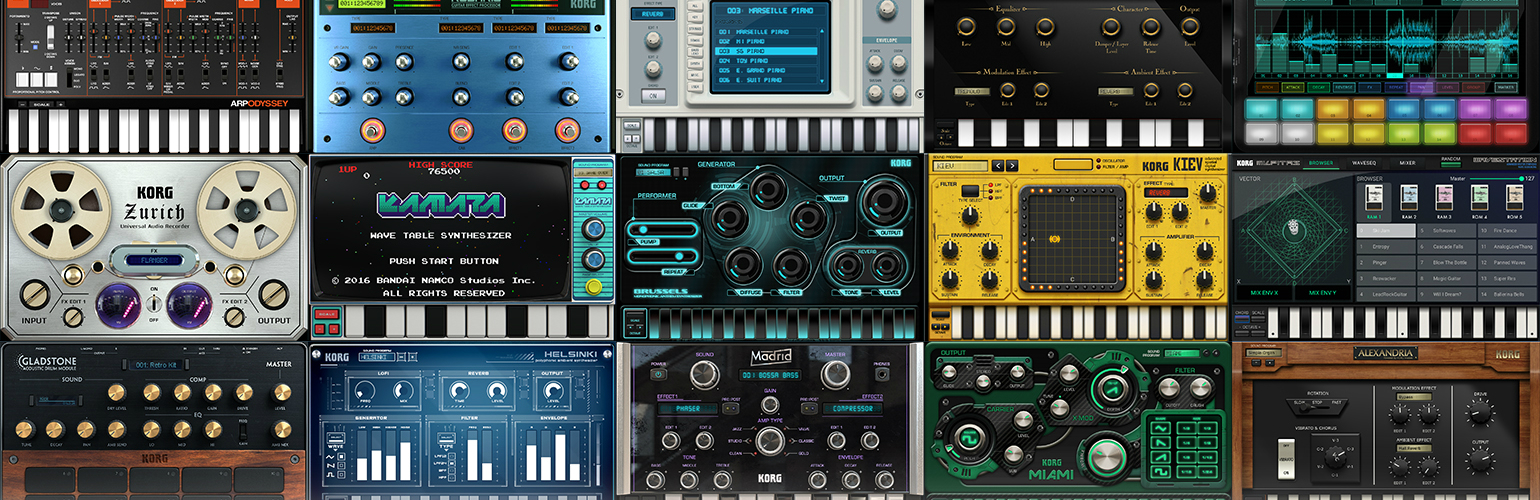
Task: Select the SG Piano preset in the list
Action: 767,50
